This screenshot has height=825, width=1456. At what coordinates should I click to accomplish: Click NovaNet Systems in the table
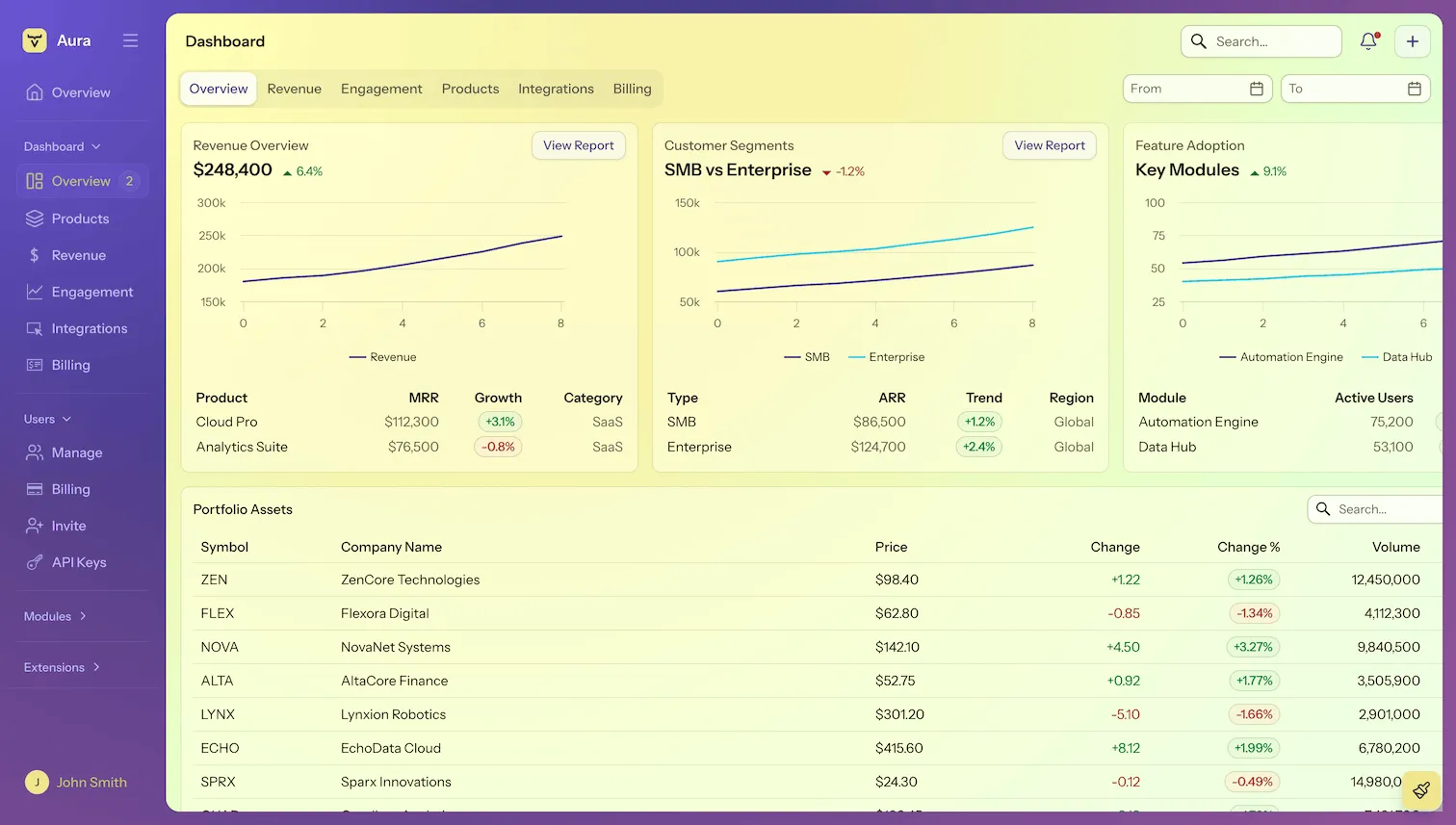tap(396, 647)
